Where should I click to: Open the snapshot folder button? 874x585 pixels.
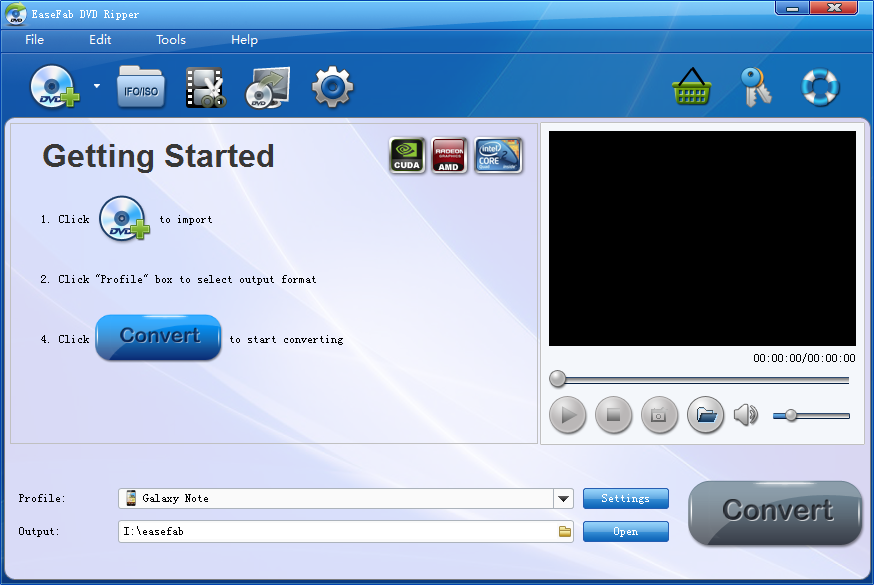point(706,415)
